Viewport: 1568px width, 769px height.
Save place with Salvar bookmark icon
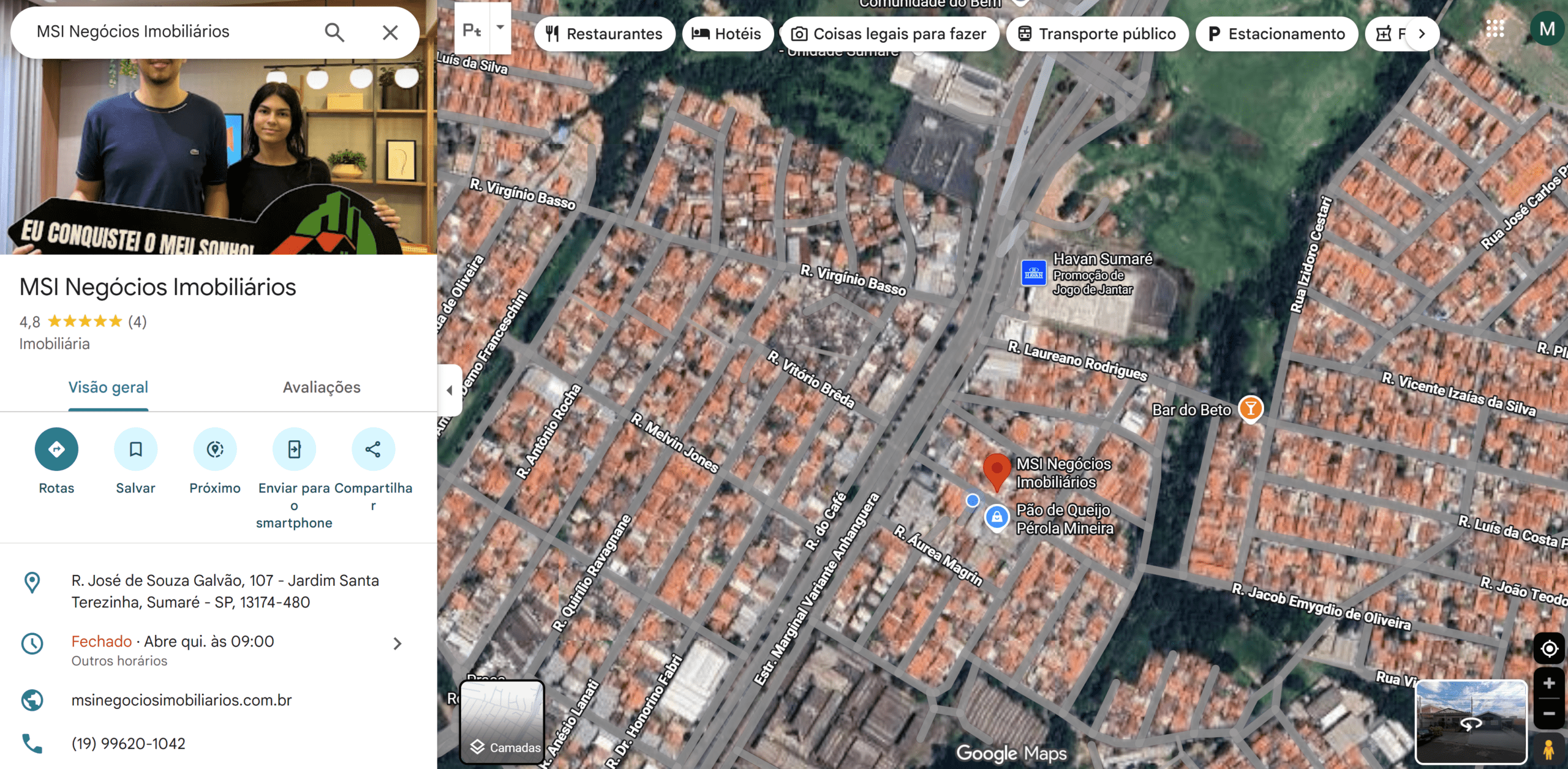coord(135,449)
